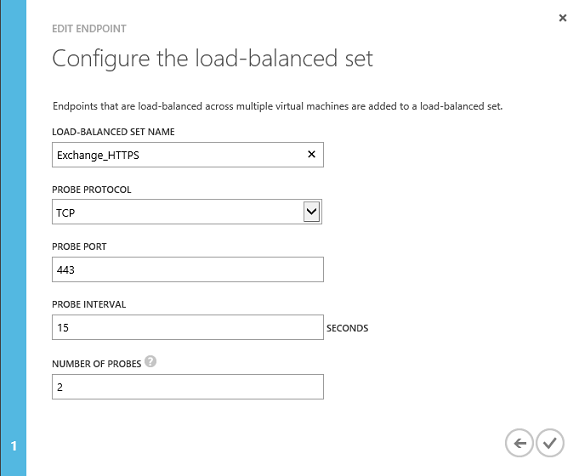Select wizard step 1 in blue sidebar

[14, 446]
